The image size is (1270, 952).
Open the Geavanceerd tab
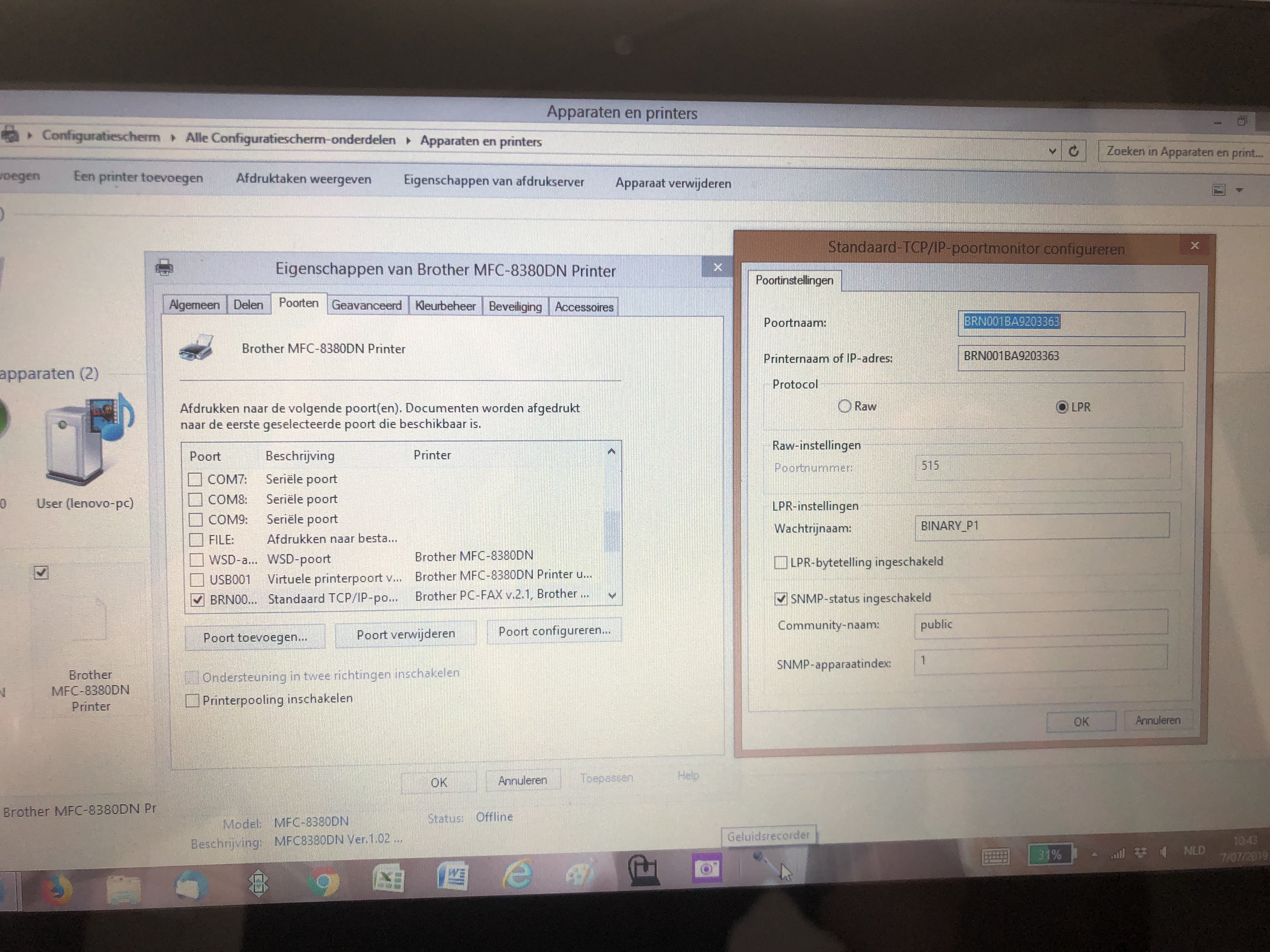367,305
